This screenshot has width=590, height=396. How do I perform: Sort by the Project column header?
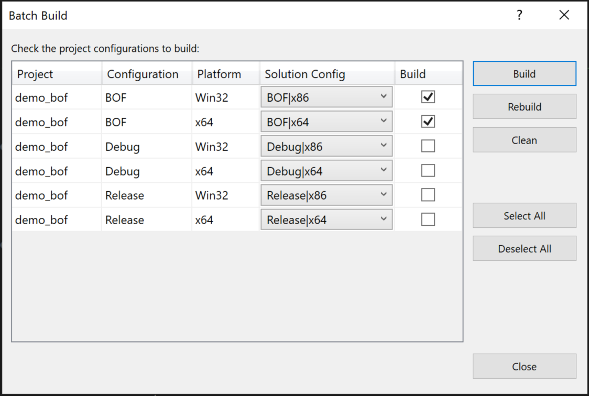click(57, 74)
